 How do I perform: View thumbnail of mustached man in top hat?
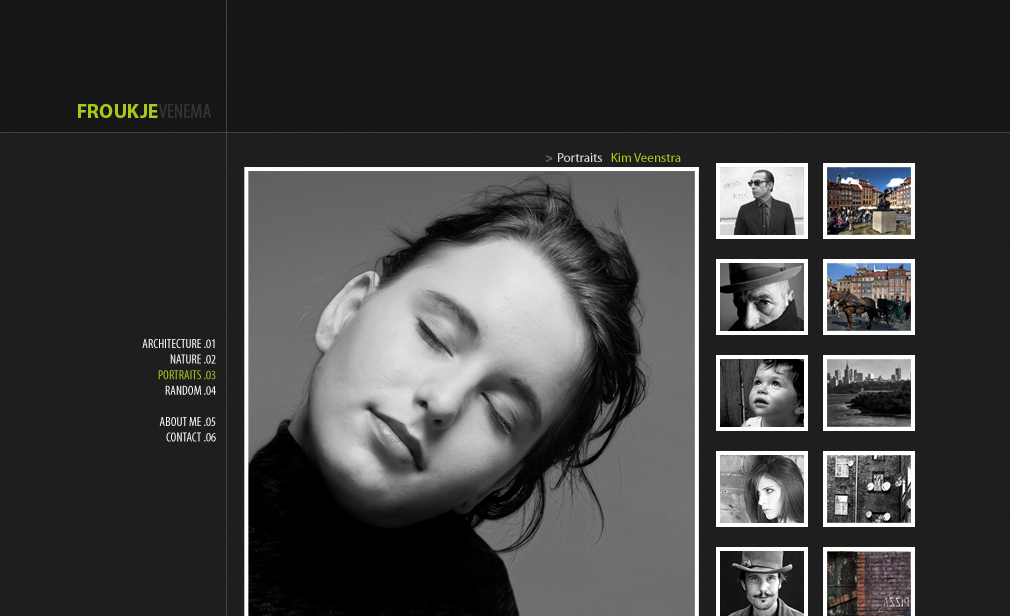coord(761,582)
